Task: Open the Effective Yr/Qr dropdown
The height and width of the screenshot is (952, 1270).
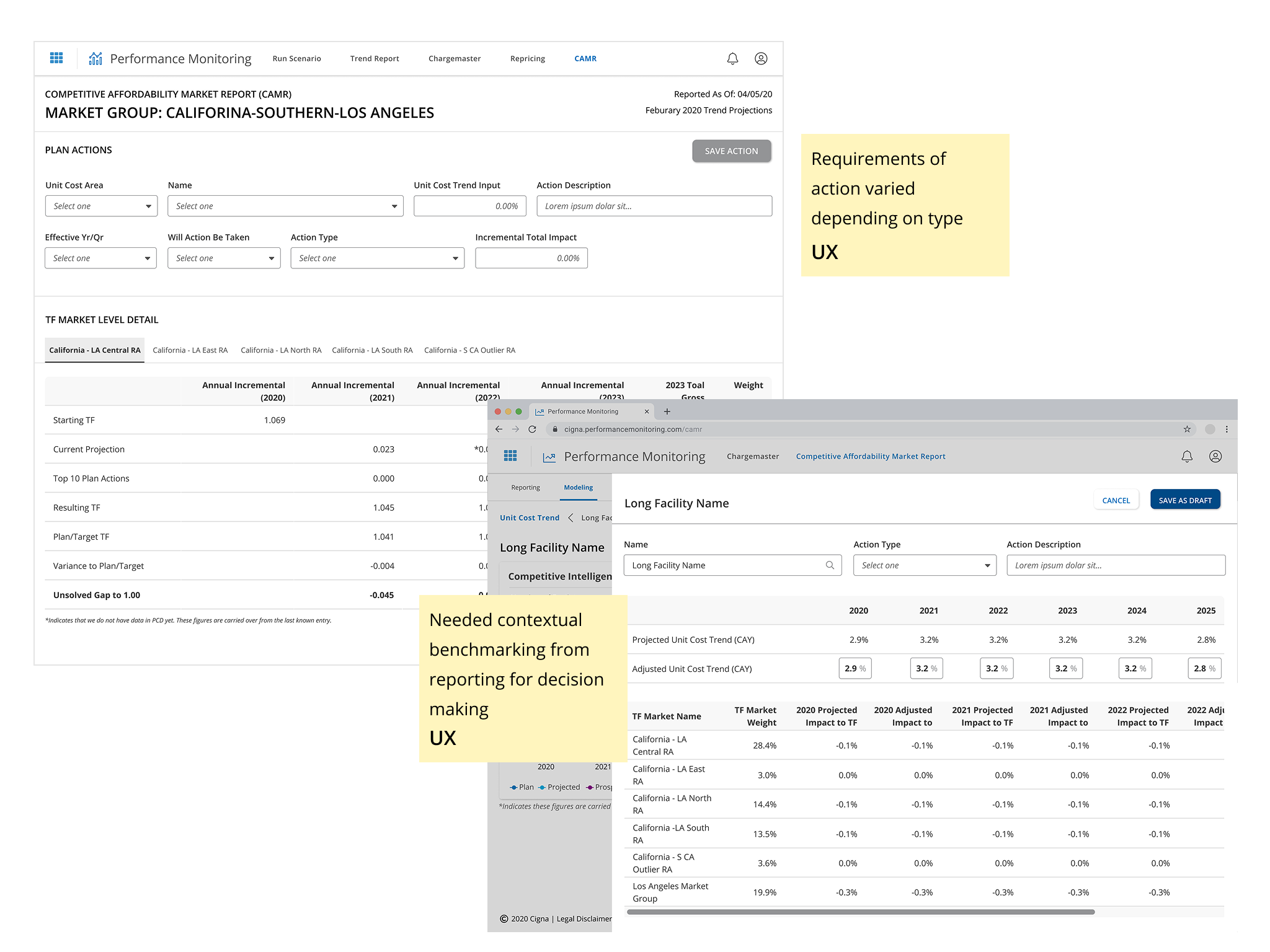Action: point(100,258)
